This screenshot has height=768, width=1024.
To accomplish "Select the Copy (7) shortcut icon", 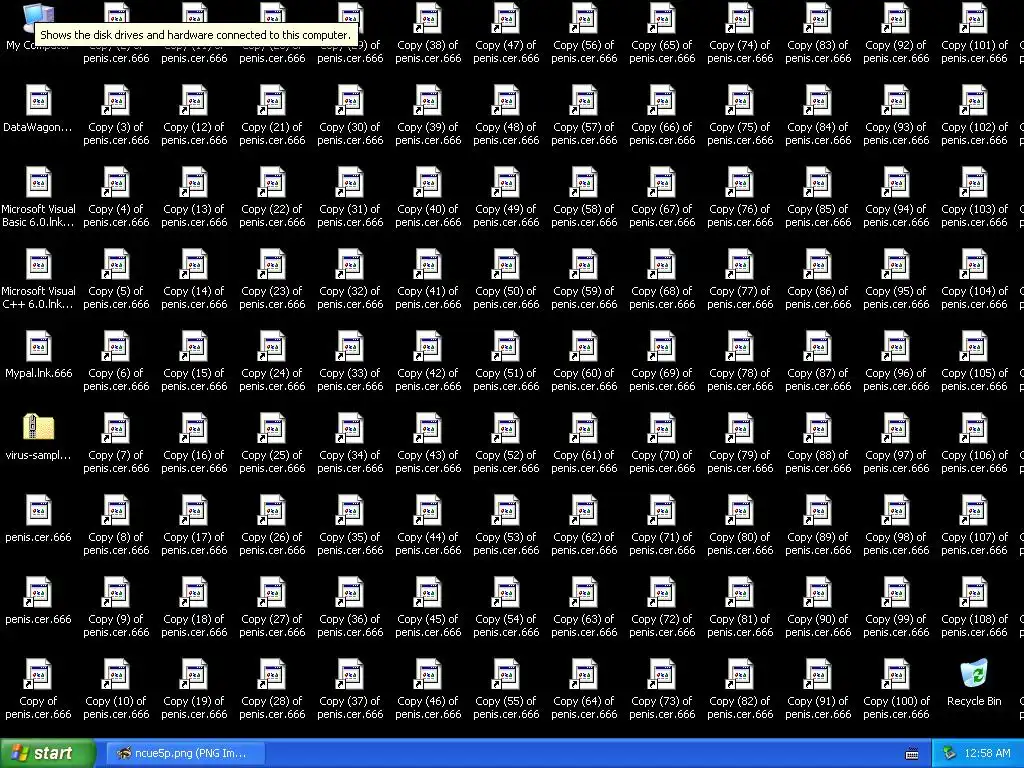I will point(116,429).
